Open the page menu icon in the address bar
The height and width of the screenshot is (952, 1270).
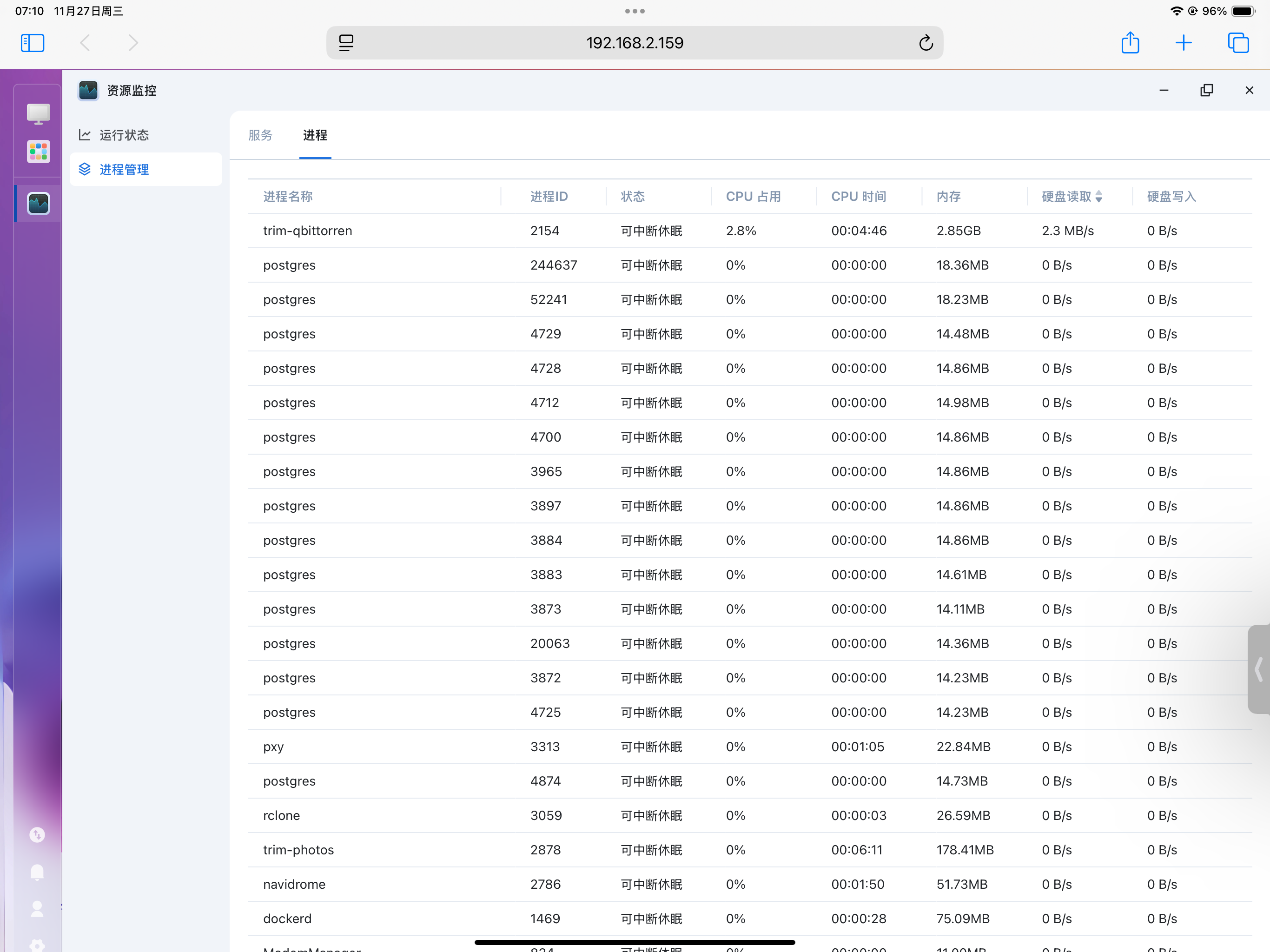(346, 43)
